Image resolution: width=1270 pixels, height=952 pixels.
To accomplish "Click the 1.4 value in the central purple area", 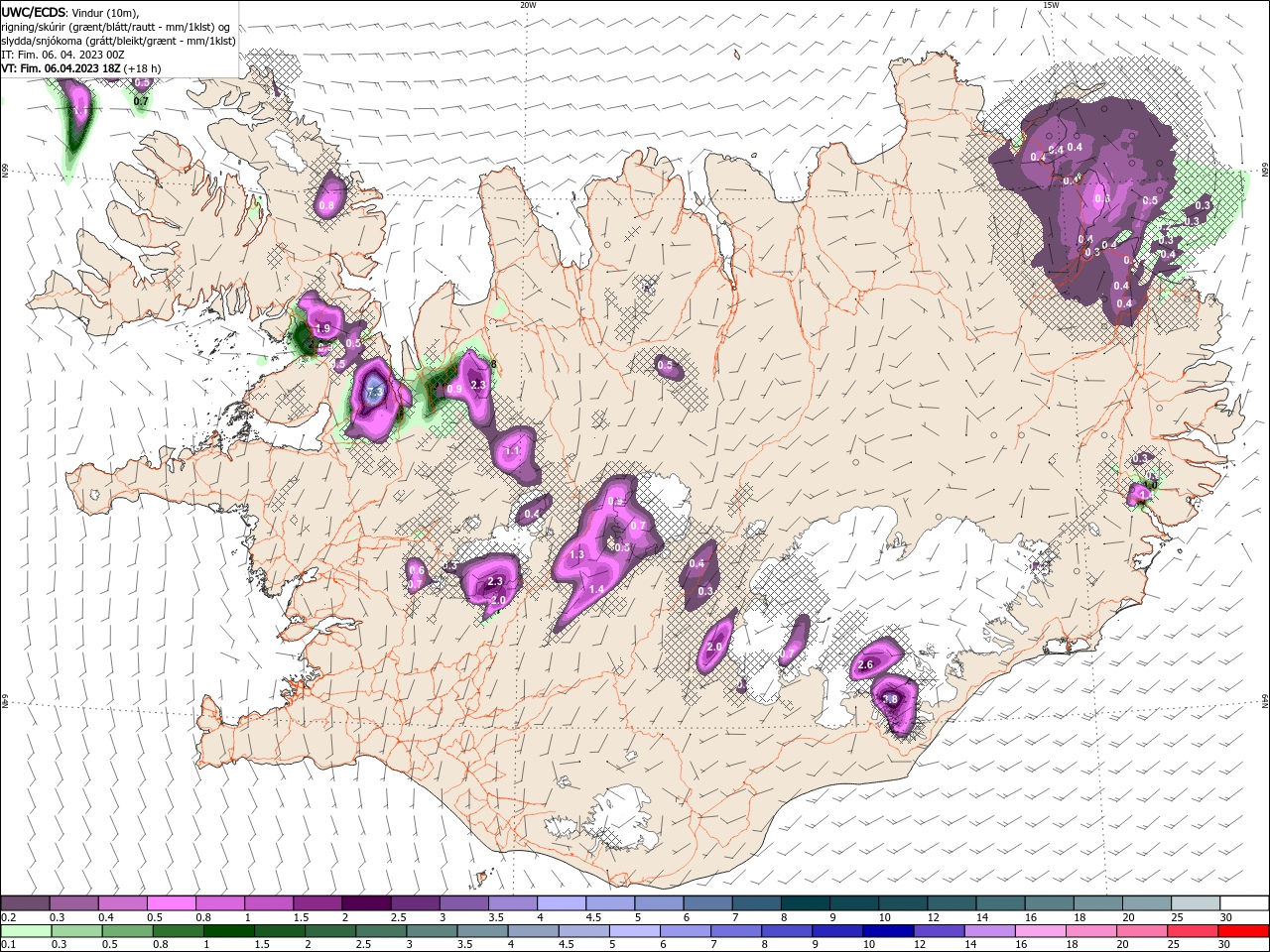I will click(x=596, y=589).
